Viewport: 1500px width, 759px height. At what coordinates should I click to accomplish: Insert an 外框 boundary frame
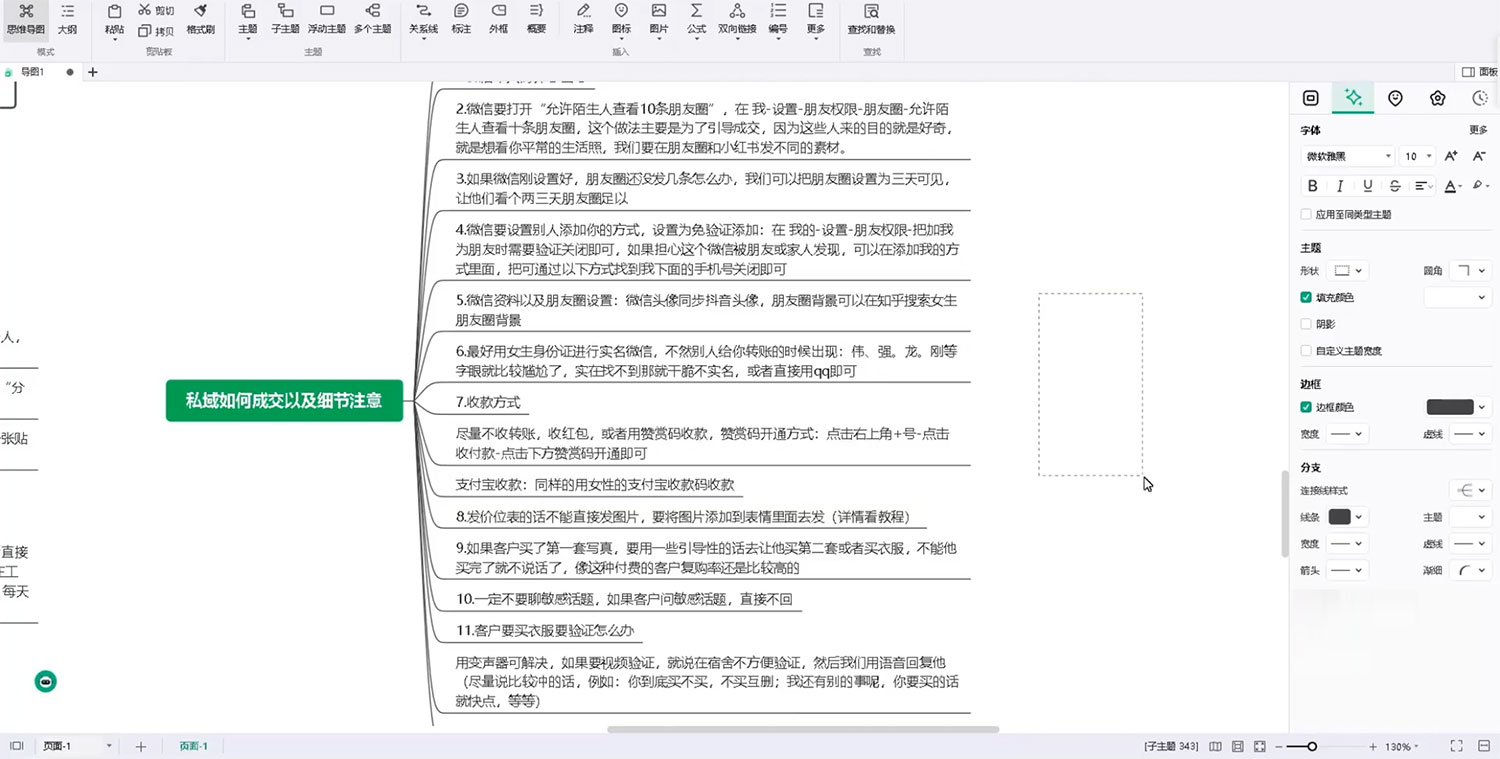pos(497,22)
